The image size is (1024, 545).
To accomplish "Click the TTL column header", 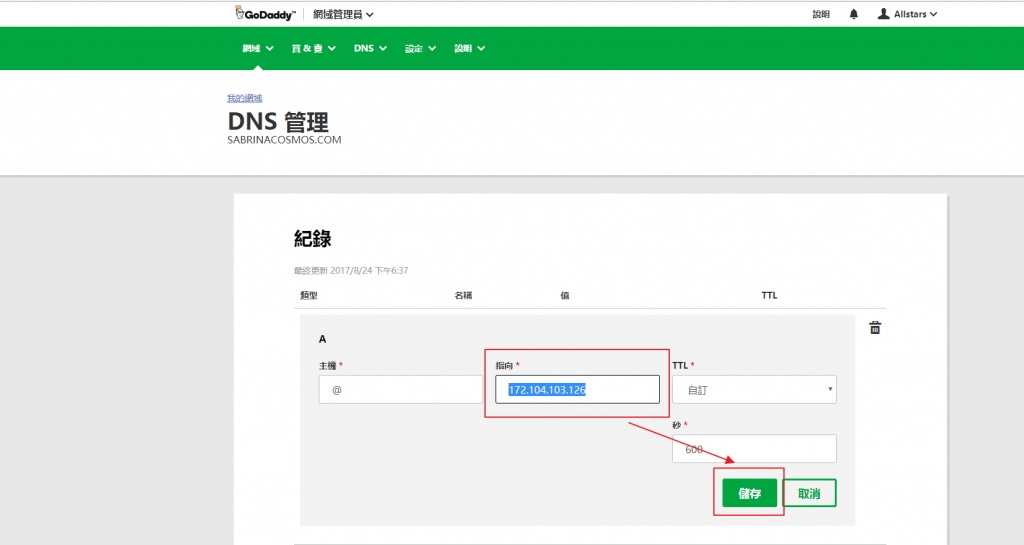I will tap(769, 295).
